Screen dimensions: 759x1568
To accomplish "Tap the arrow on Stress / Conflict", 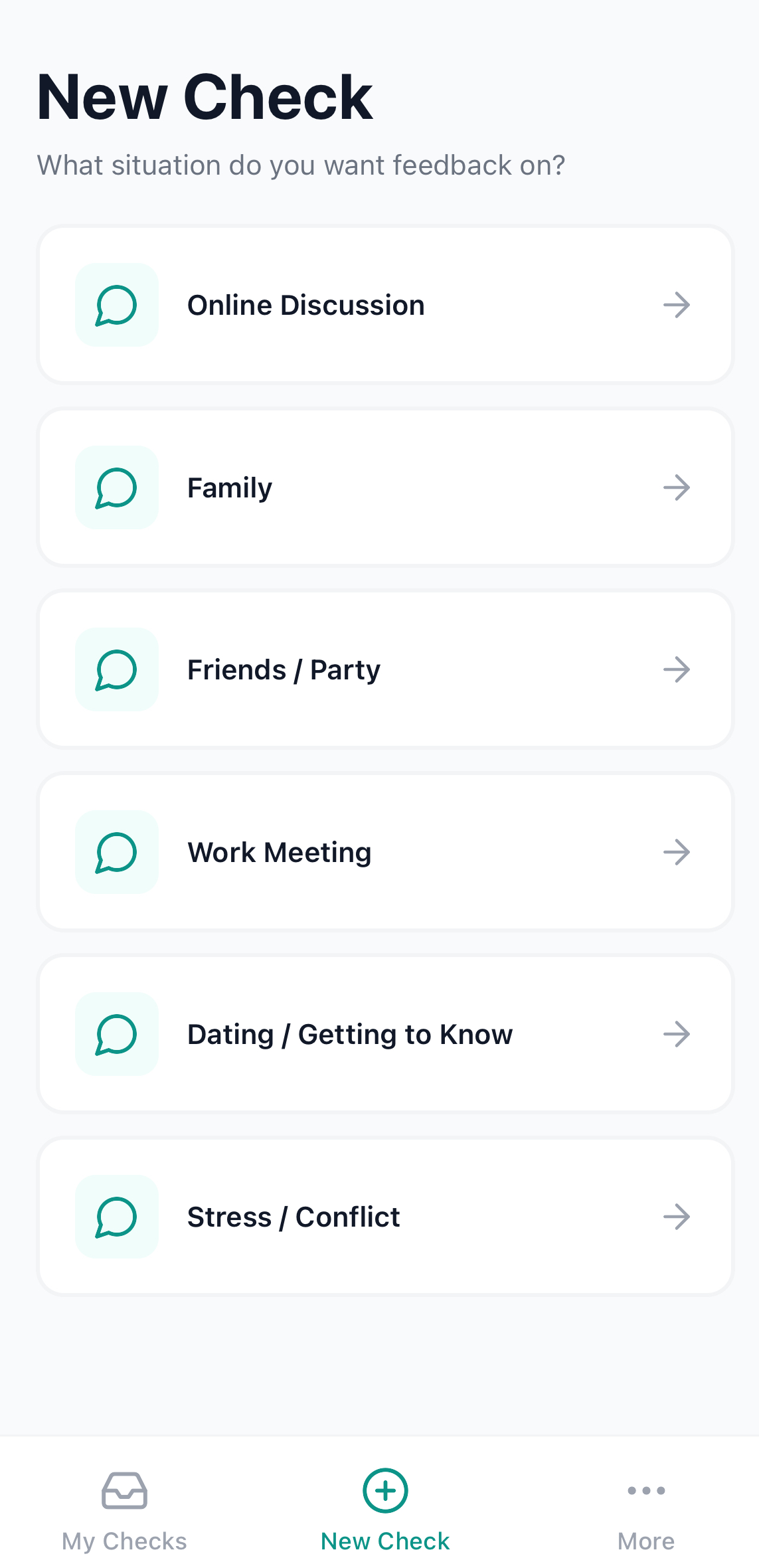I will [x=677, y=1217].
